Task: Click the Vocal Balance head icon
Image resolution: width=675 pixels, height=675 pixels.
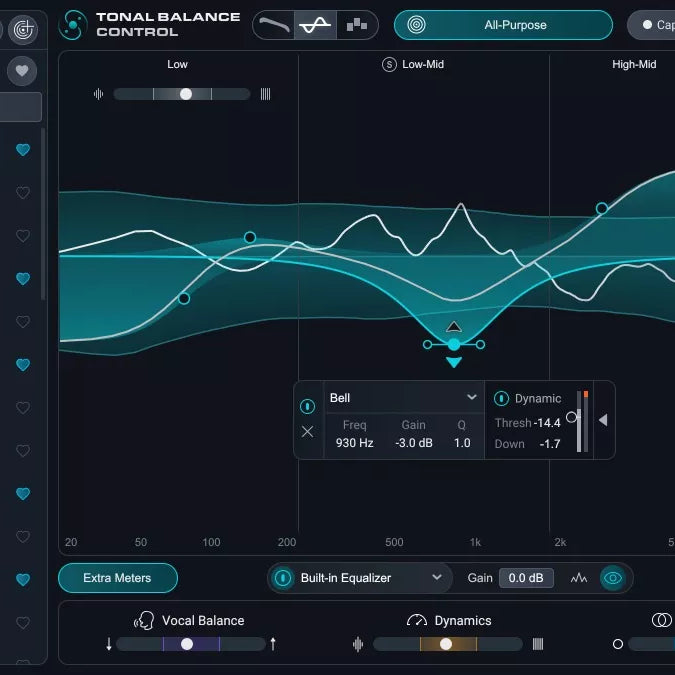Action: coord(144,621)
